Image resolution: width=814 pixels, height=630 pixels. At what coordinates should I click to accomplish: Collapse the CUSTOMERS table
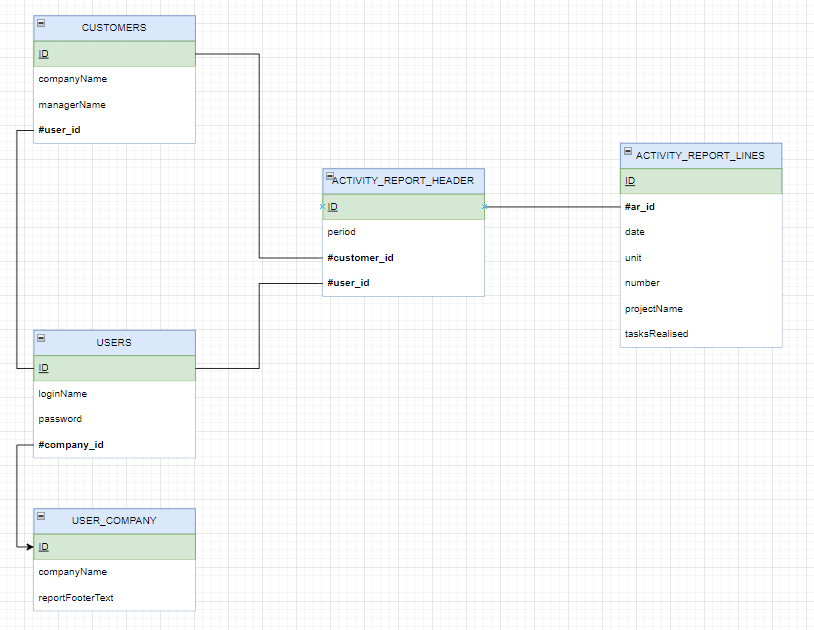41,22
